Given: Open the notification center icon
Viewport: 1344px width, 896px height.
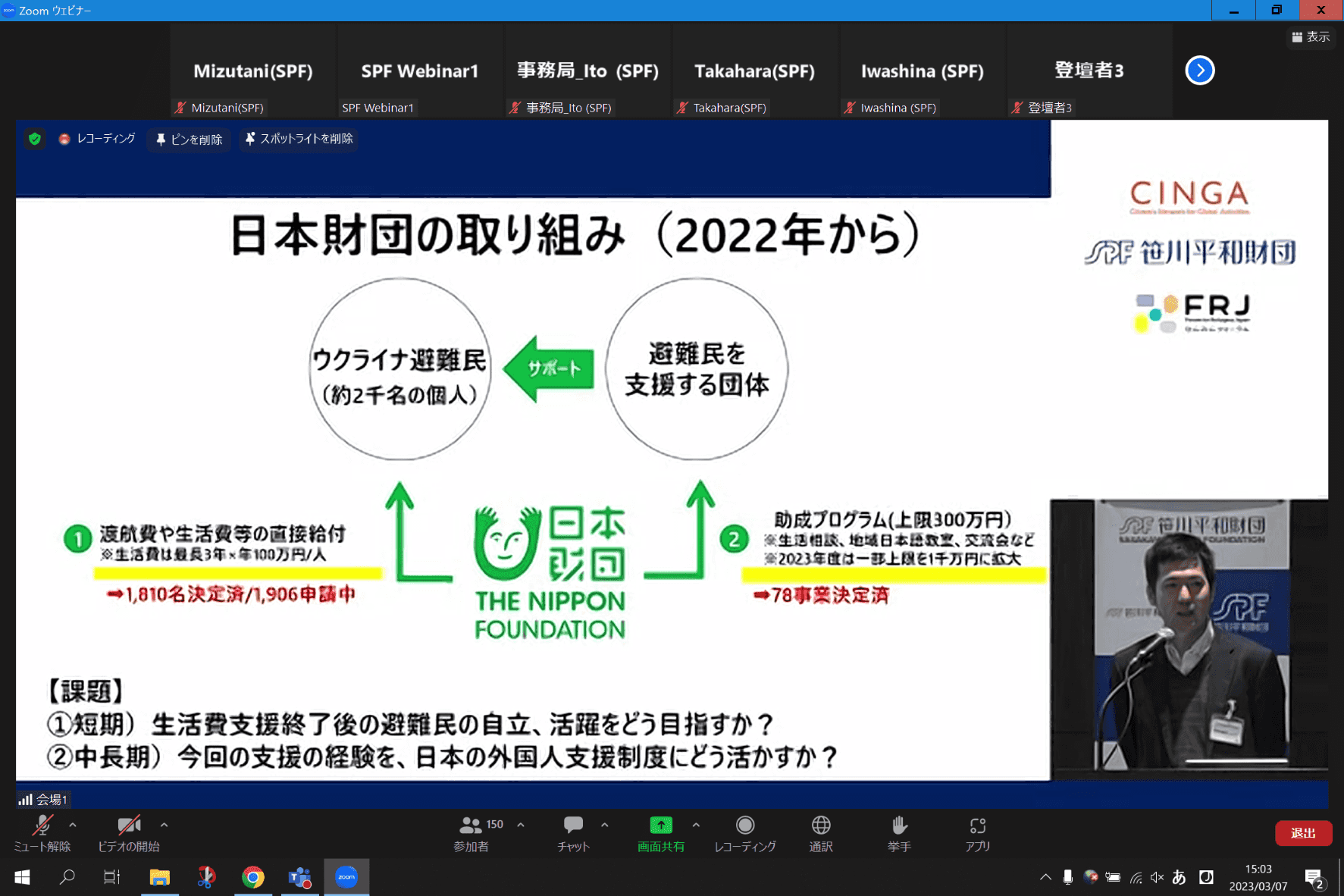Looking at the screenshot, I should (1314, 878).
